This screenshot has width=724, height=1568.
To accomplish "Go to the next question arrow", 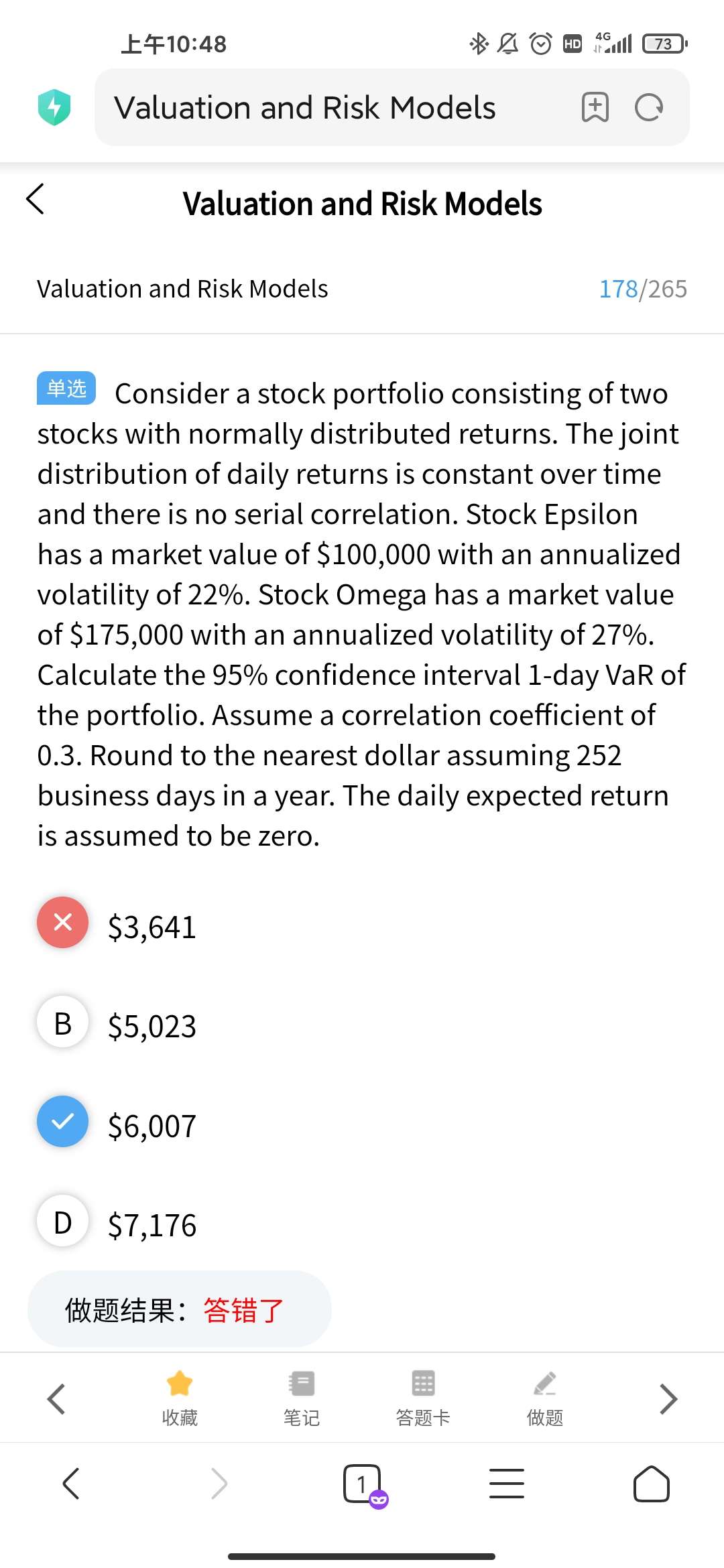I will (668, 1398).
